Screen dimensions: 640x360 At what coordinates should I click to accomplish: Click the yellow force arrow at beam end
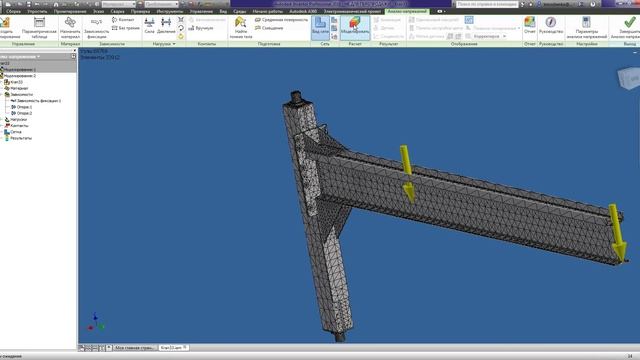[x=618, y=233]
